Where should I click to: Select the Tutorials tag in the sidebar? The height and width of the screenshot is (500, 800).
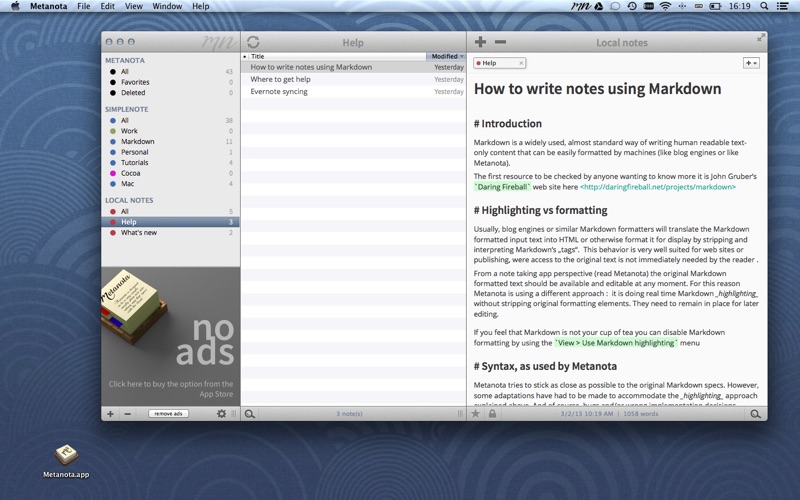(x=170, y=163)
